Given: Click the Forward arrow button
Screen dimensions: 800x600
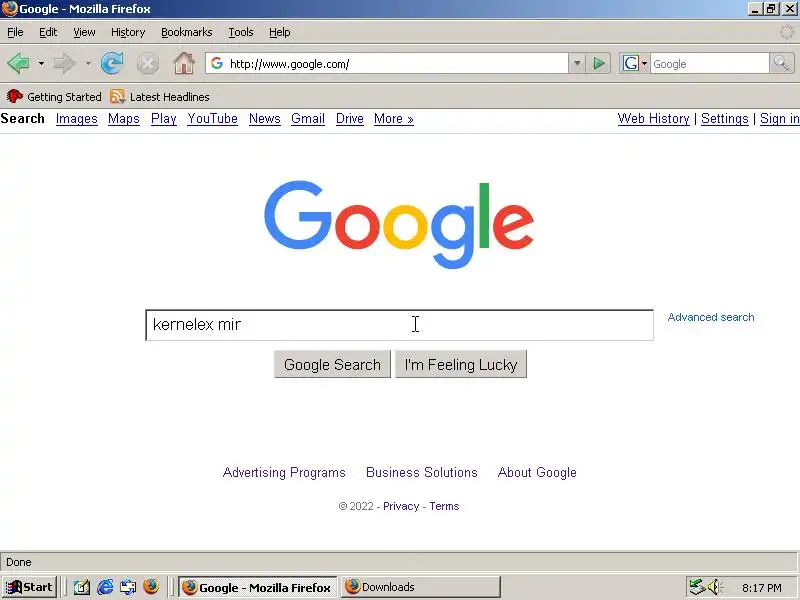Looking at the screenshot, I should [x=64, y=64].
